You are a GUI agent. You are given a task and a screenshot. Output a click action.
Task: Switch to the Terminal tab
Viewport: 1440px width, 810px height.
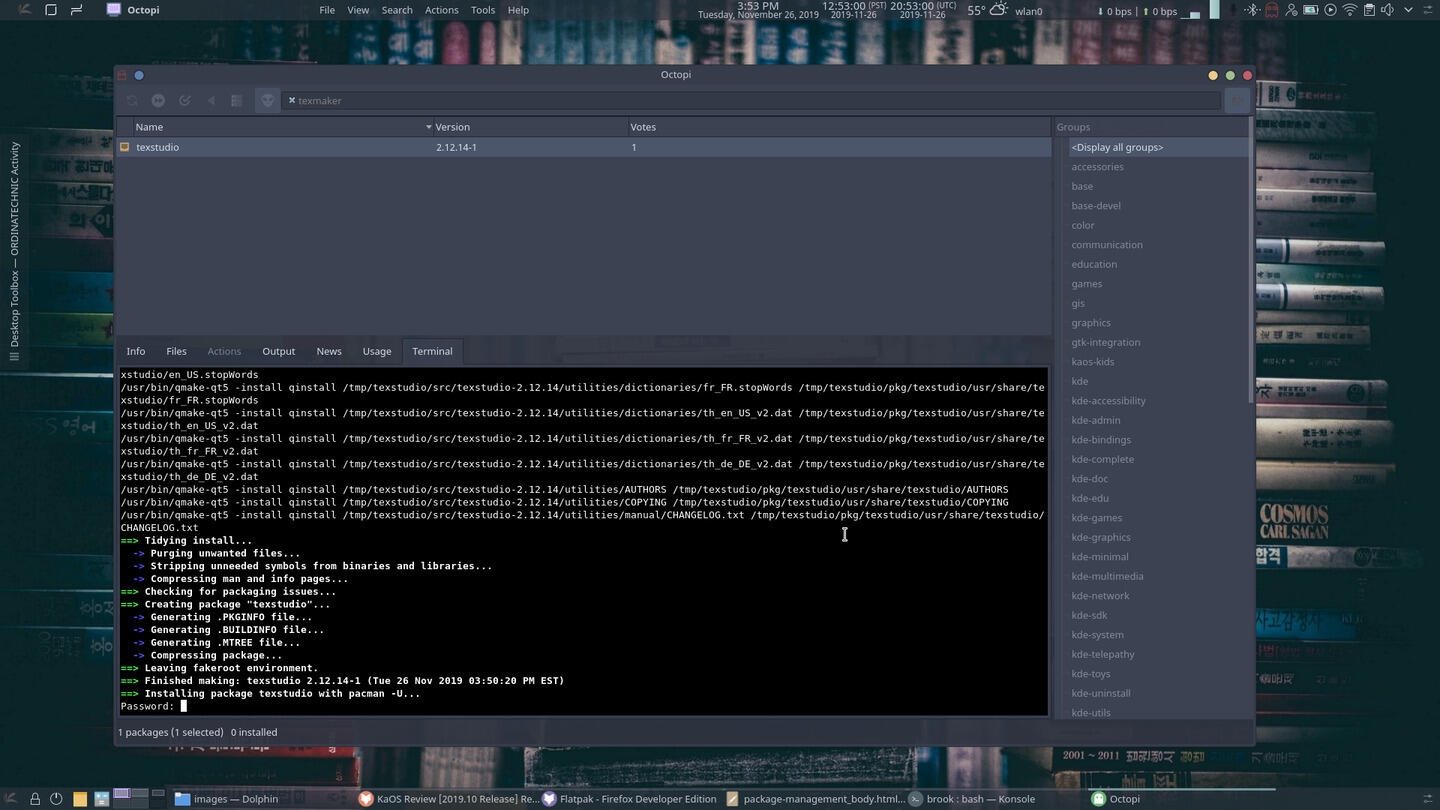(x=432, y=351)
